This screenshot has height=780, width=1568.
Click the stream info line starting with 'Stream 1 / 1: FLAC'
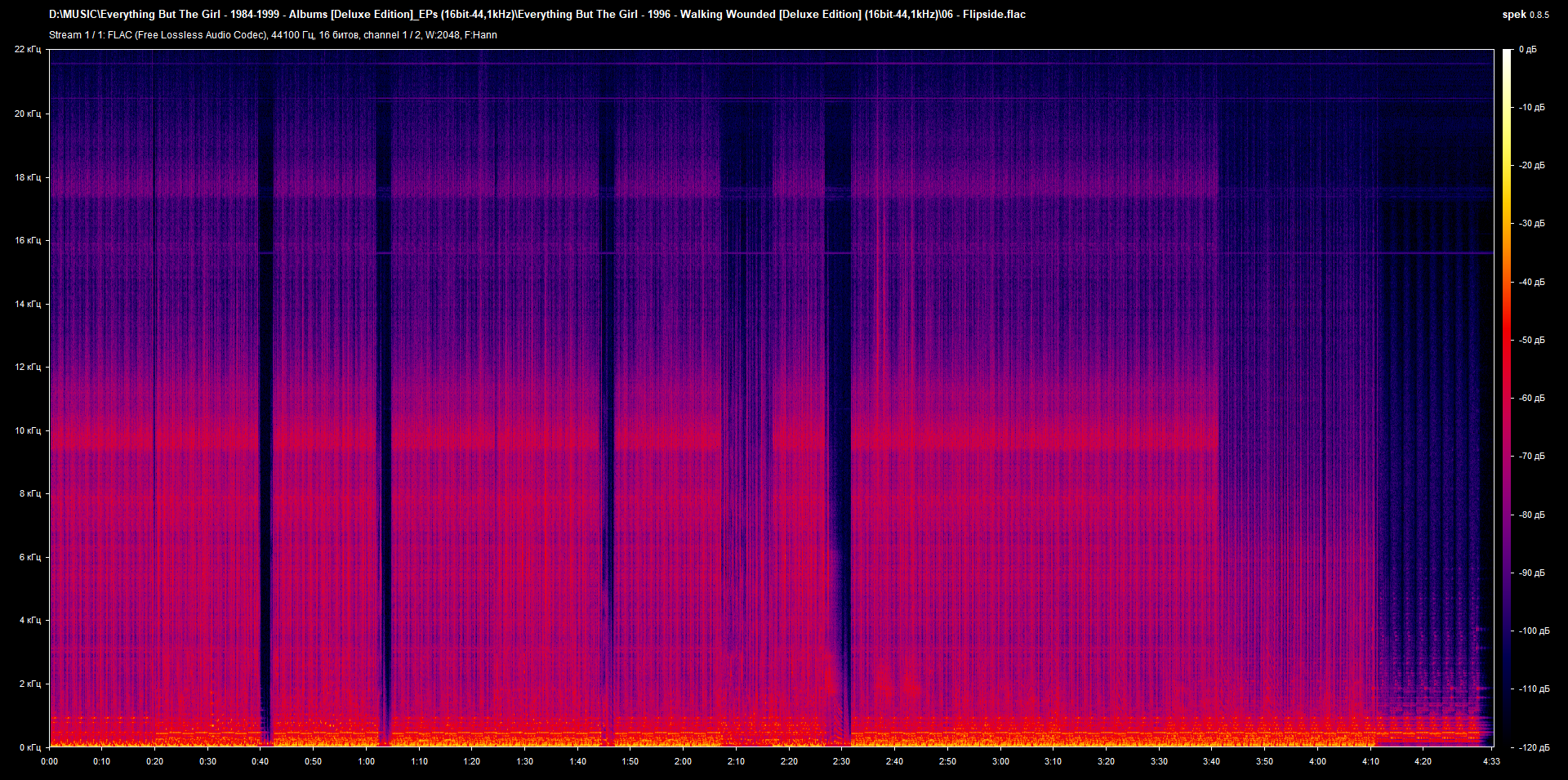tap(273, 35)
